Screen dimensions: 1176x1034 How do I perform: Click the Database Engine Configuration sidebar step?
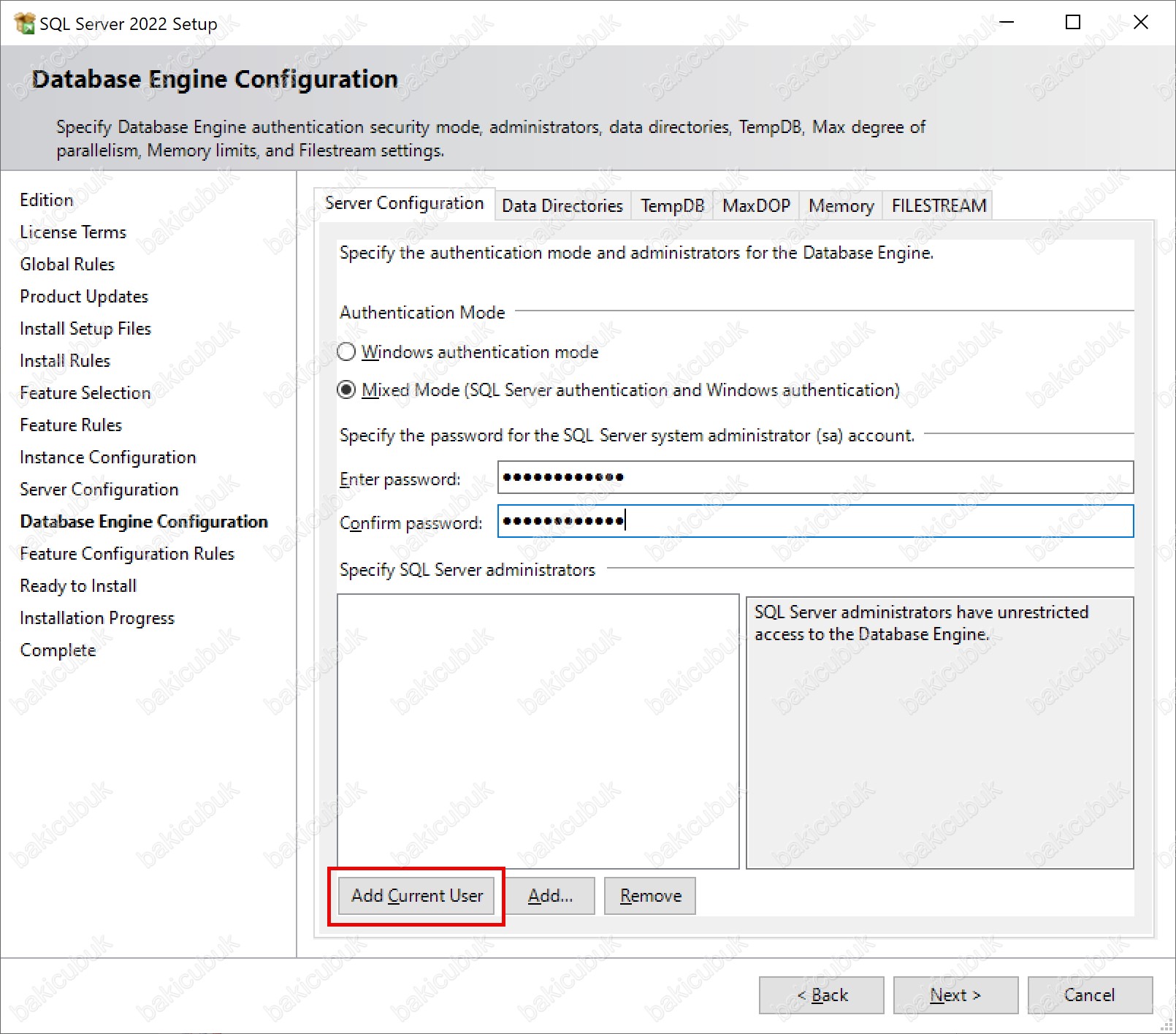tap(144, 522)
